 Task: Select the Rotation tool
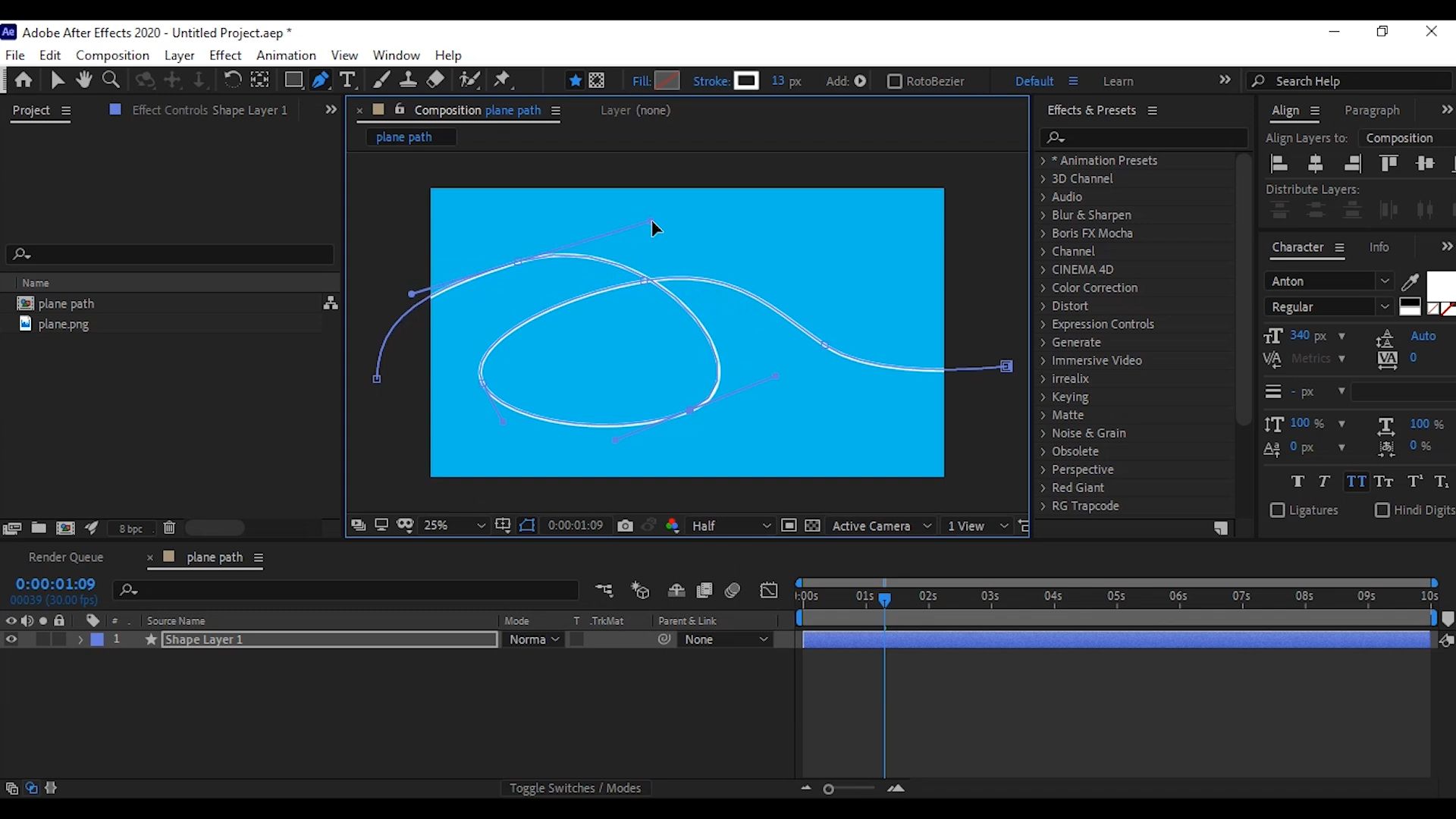pyautogui.click(x=232, y=80)
